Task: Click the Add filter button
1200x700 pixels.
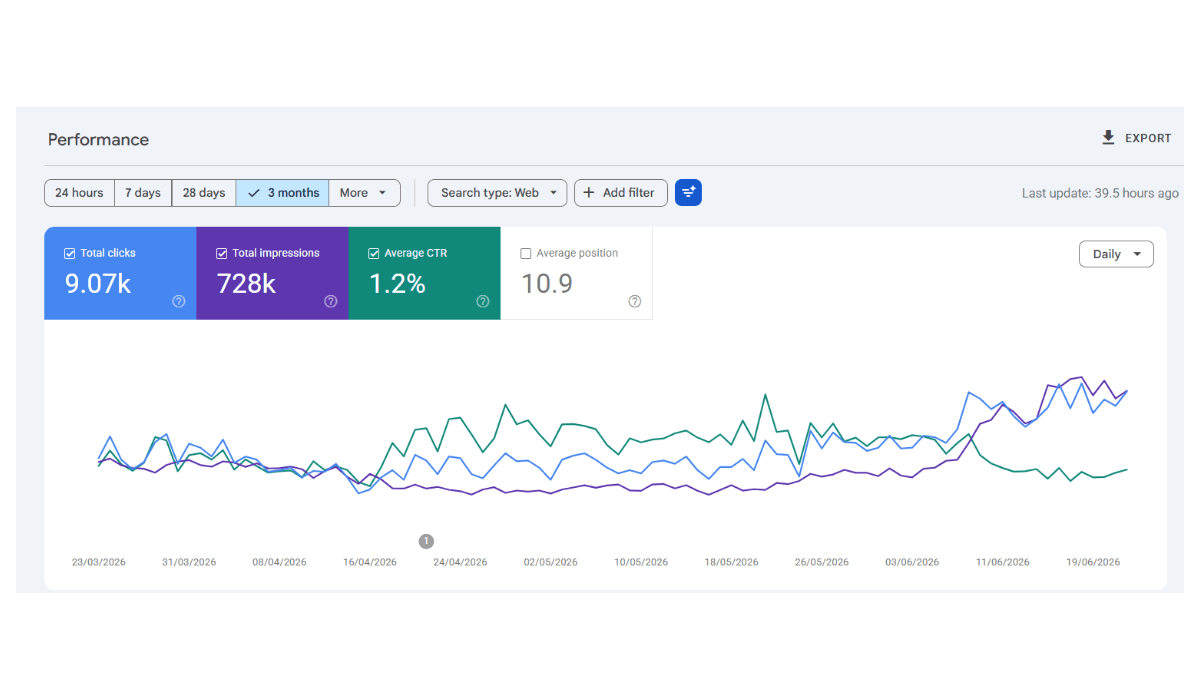Action: click(x=620, y=193)
